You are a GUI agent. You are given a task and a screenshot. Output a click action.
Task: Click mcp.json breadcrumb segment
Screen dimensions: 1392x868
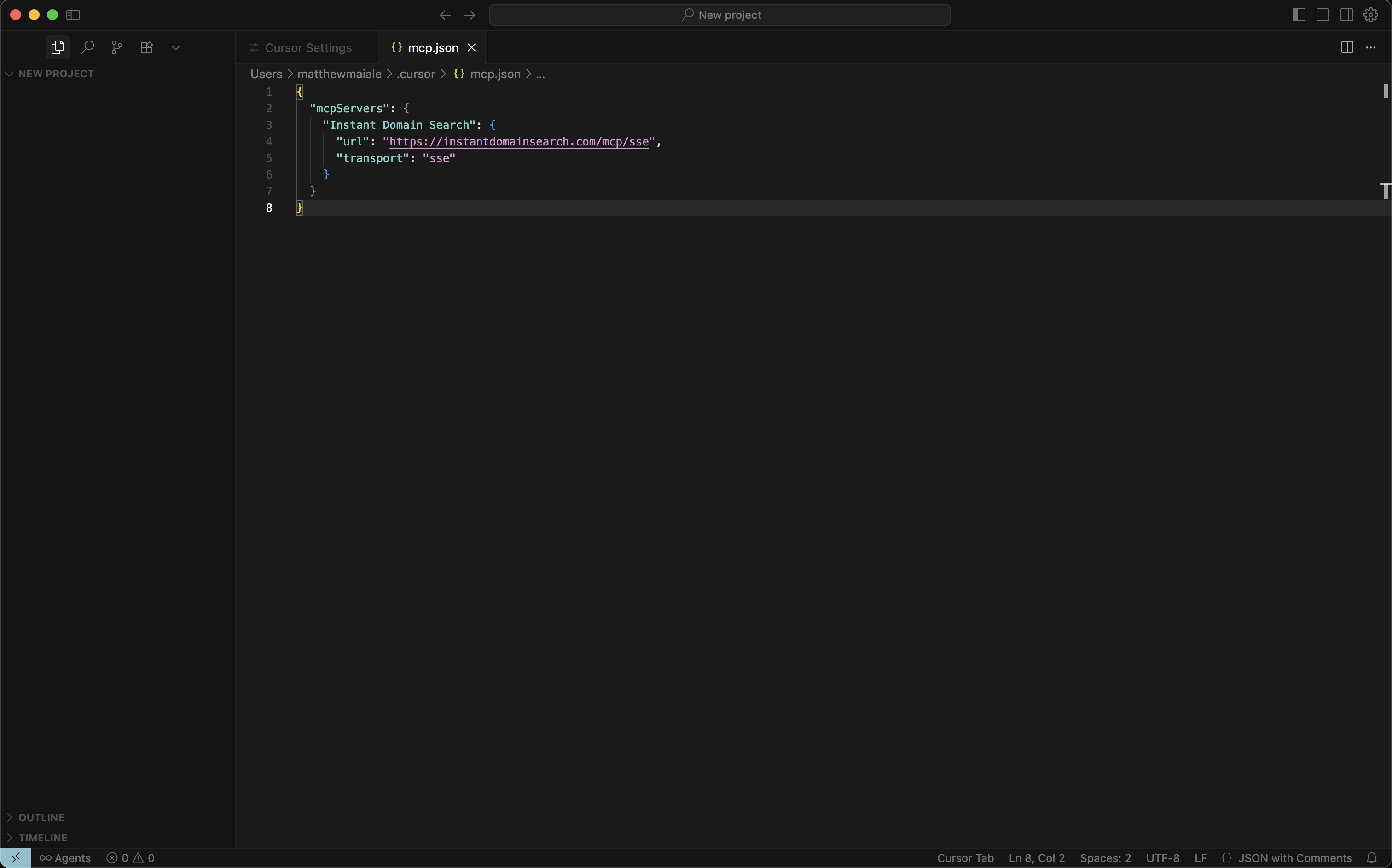[x=495, y=74]
